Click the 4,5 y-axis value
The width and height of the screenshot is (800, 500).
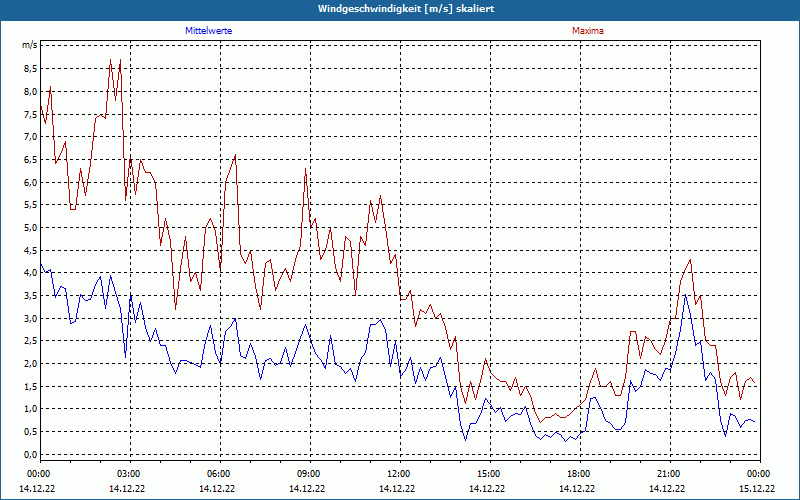click(31, 251)
